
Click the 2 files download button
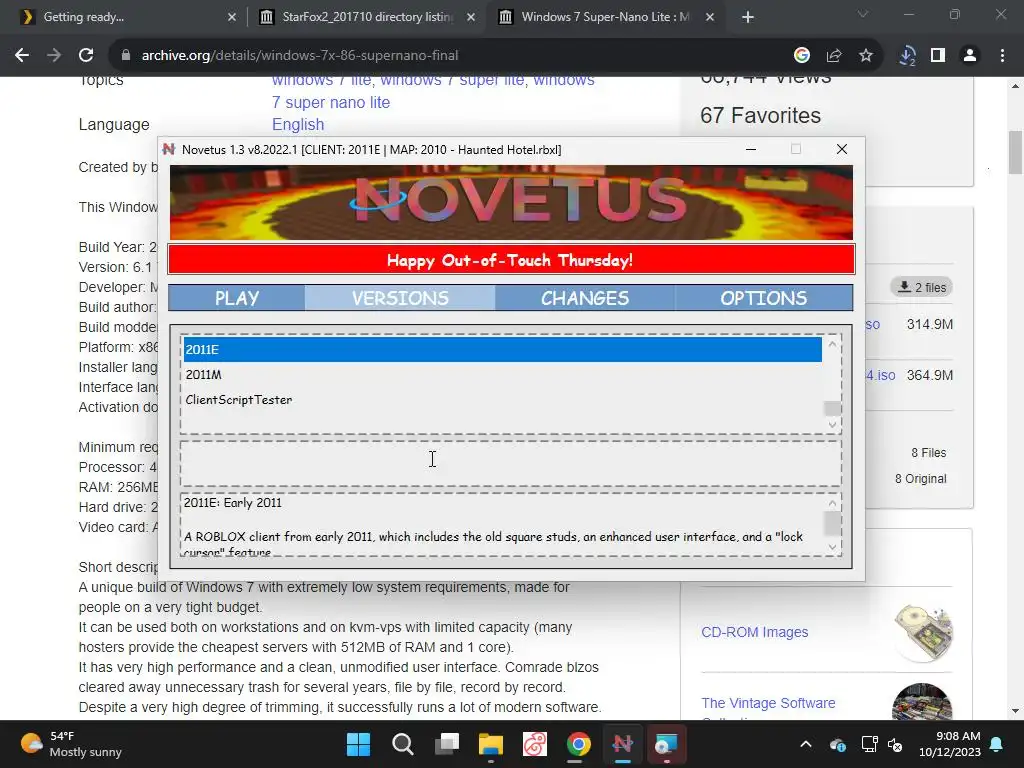click(921, 287)
